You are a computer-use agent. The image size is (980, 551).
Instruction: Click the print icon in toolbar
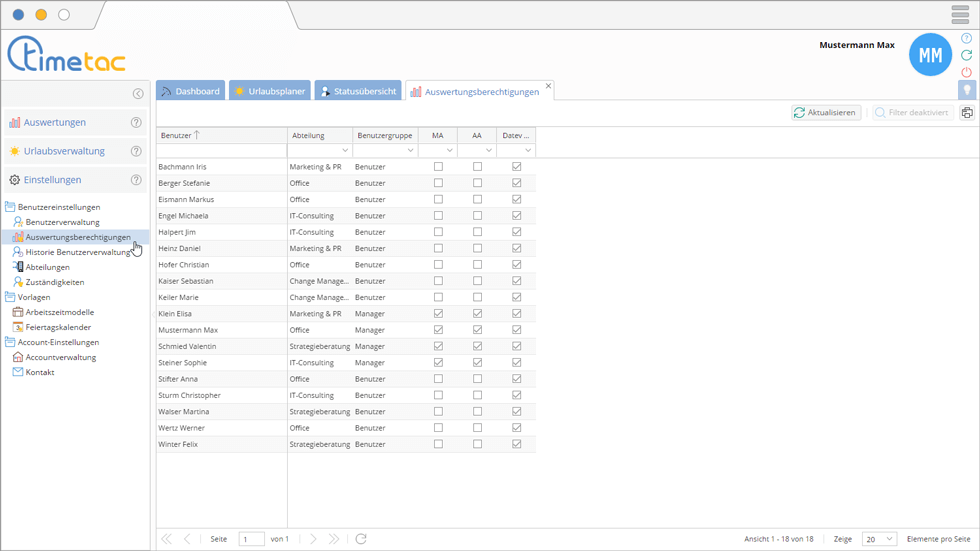click(x=966, y=113)
